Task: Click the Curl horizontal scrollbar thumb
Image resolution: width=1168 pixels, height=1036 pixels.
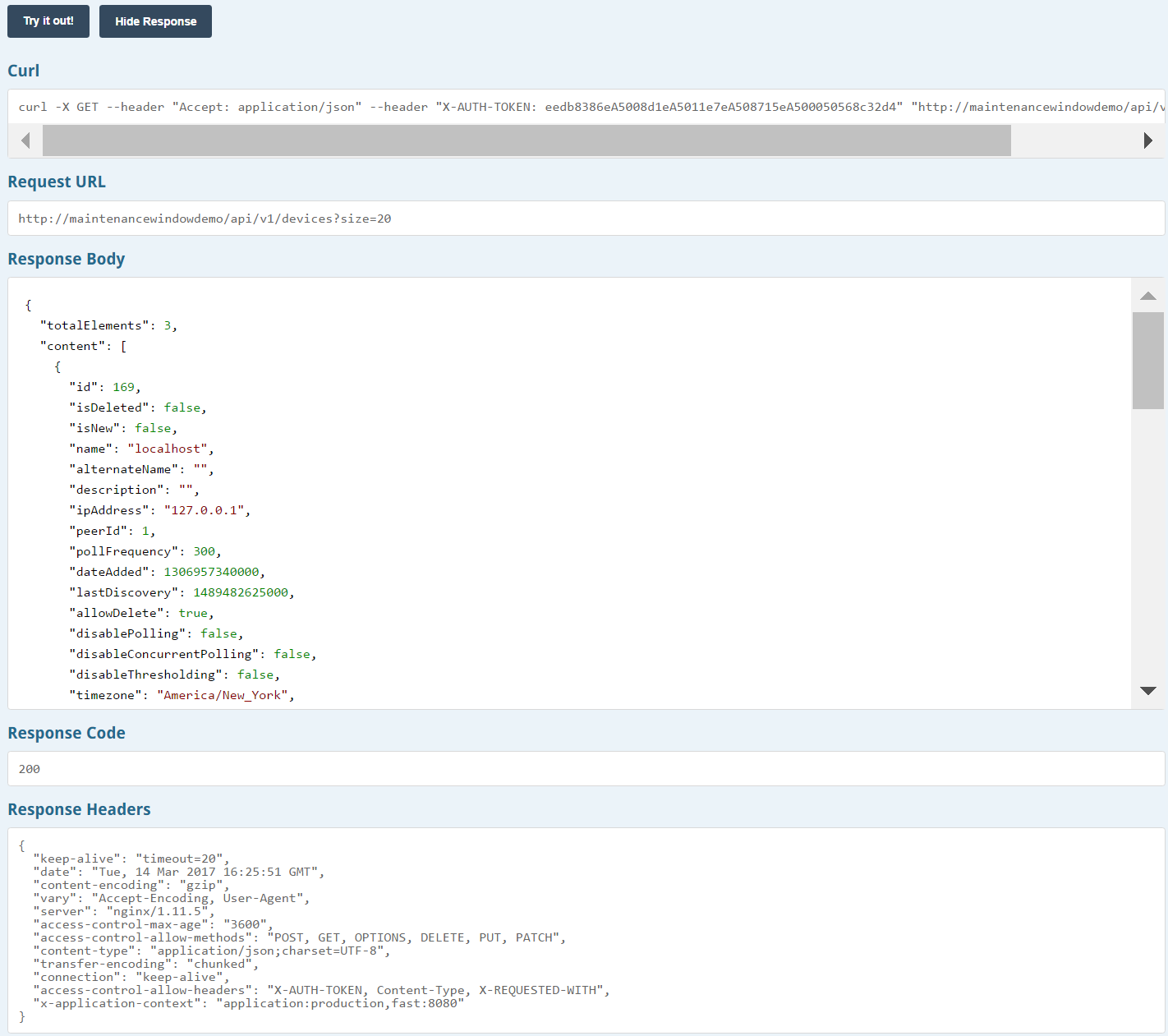Action: tap(527, 140)
